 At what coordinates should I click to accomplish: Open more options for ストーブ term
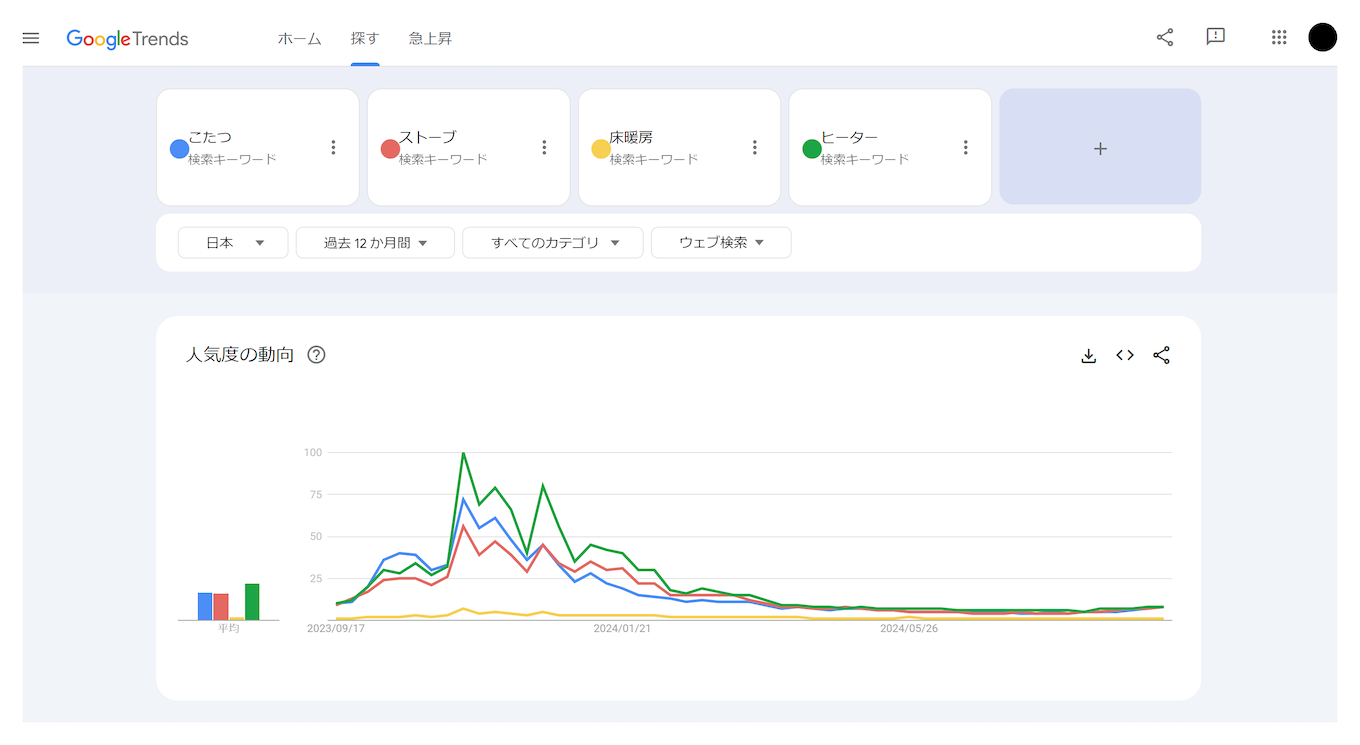tap(545, 147)
